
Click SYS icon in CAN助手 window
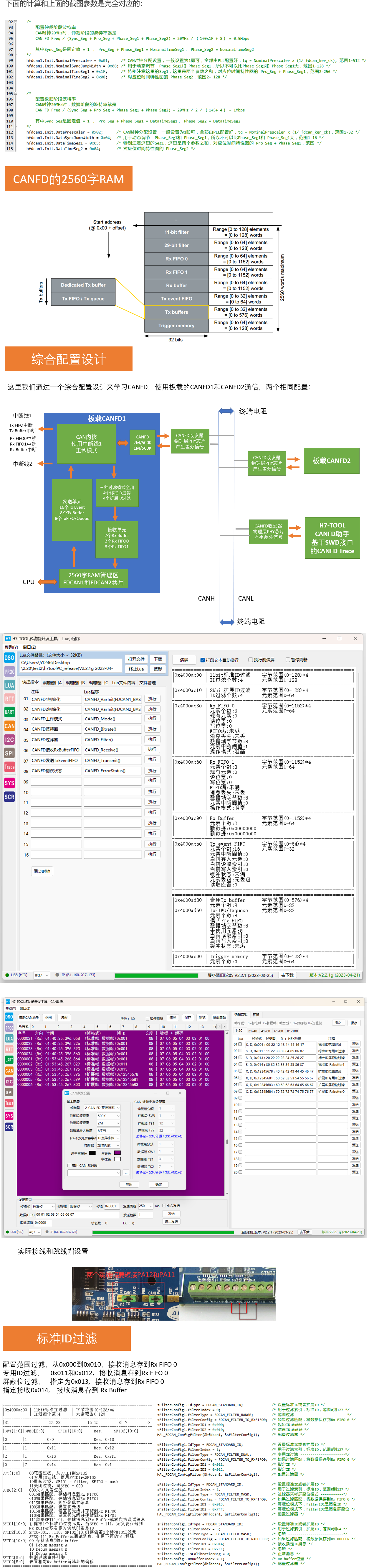click(x=9, y=1116)
